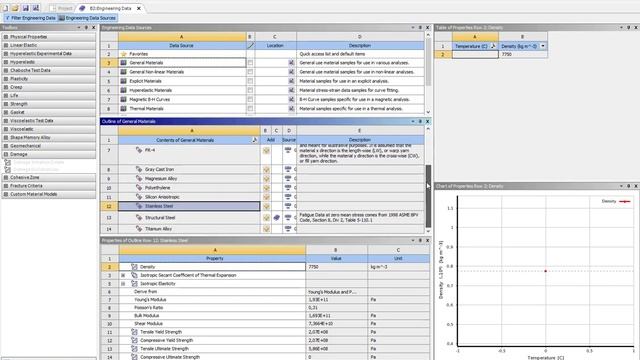Select Magnetic B-H Curves data source

[x=182, y=100]
